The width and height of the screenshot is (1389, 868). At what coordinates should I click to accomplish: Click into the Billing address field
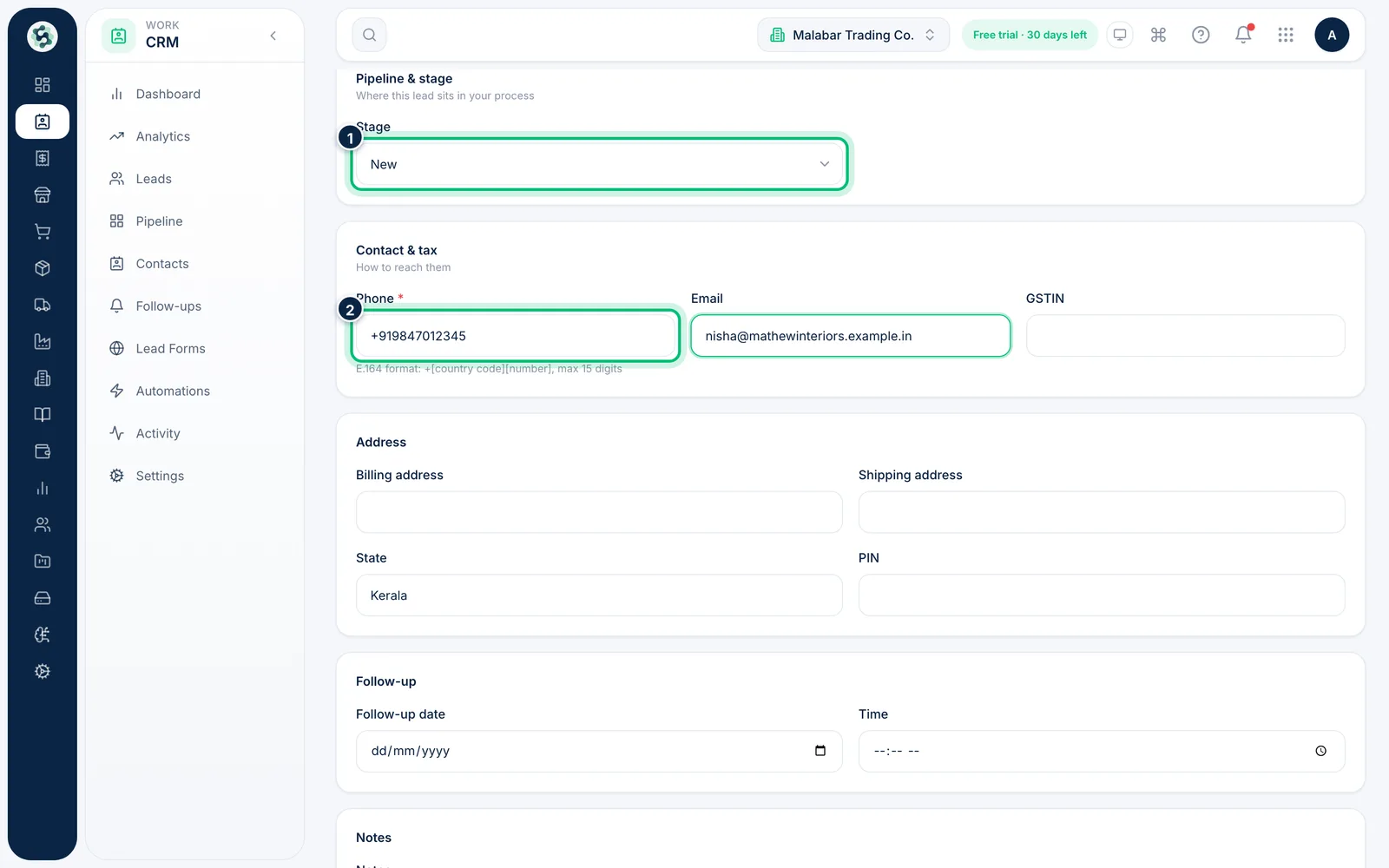click(599, 512)
